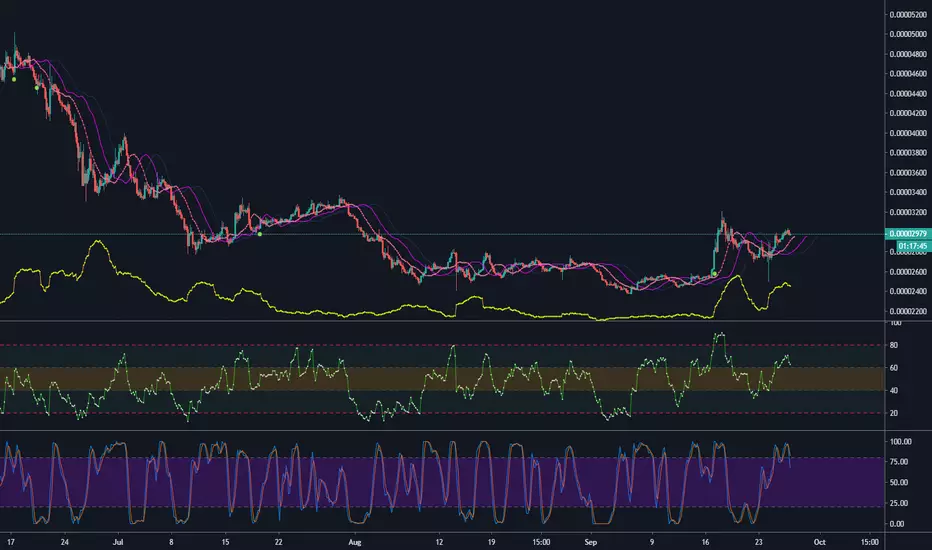Screen dimensions: 932x550
Task: Select date label 8 after Jul
Action: pyautogui.click(x=171, y=542)
